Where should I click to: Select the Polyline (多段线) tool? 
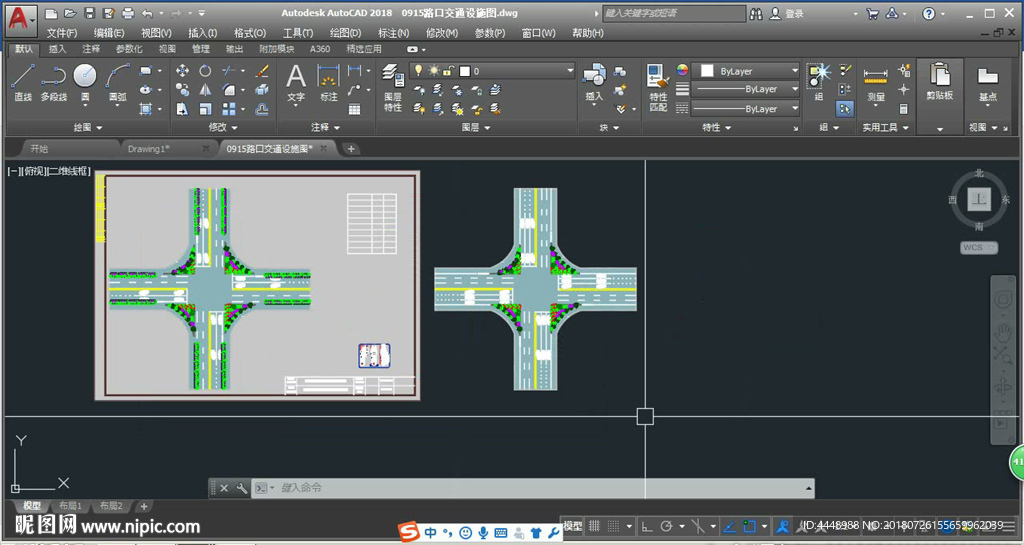click(x=54, y=82)
